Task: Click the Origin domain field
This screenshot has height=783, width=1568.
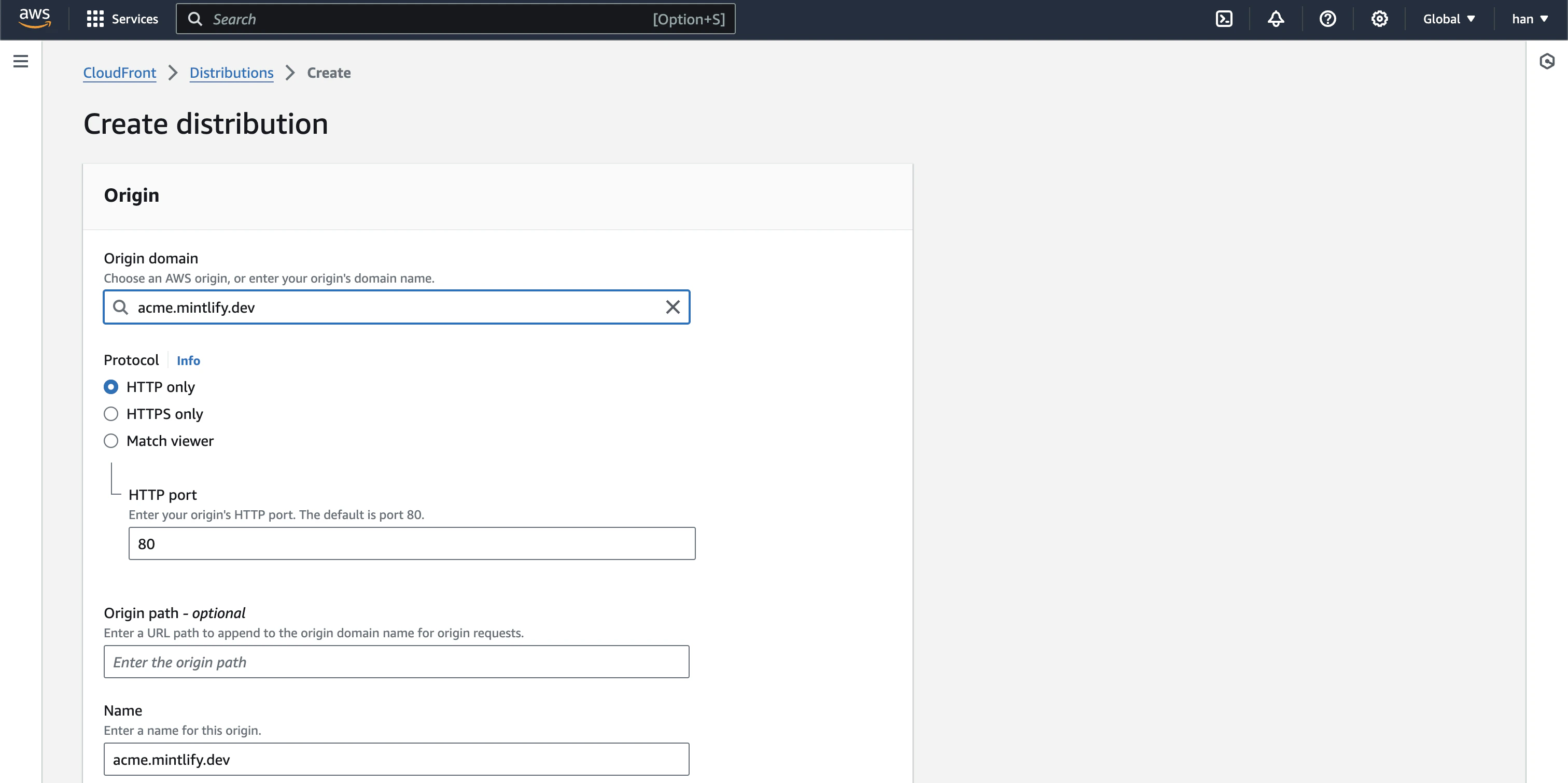Action: click(x=396, y=307)
